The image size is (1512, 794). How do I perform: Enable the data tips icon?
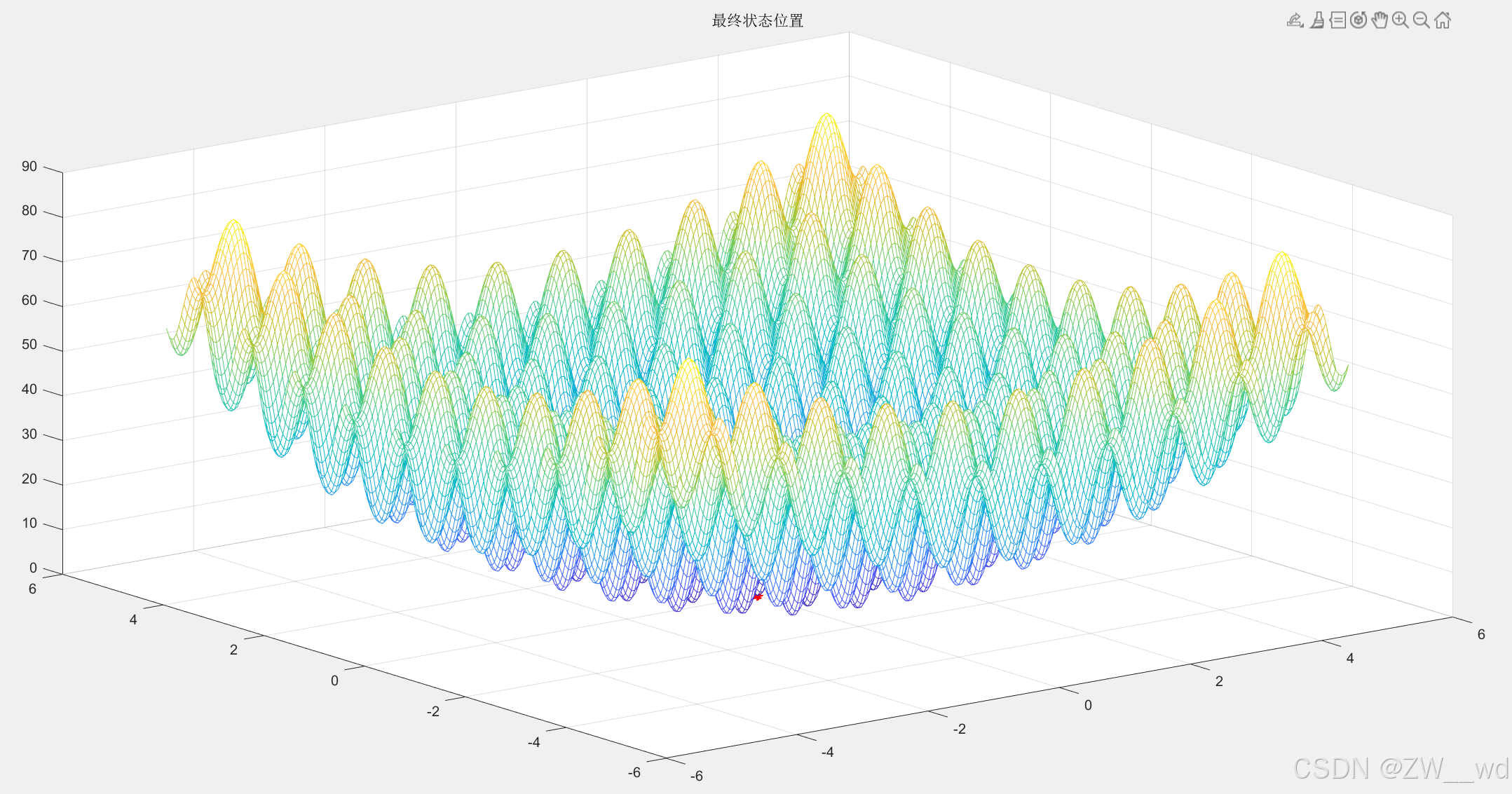tap(1337, 20)
